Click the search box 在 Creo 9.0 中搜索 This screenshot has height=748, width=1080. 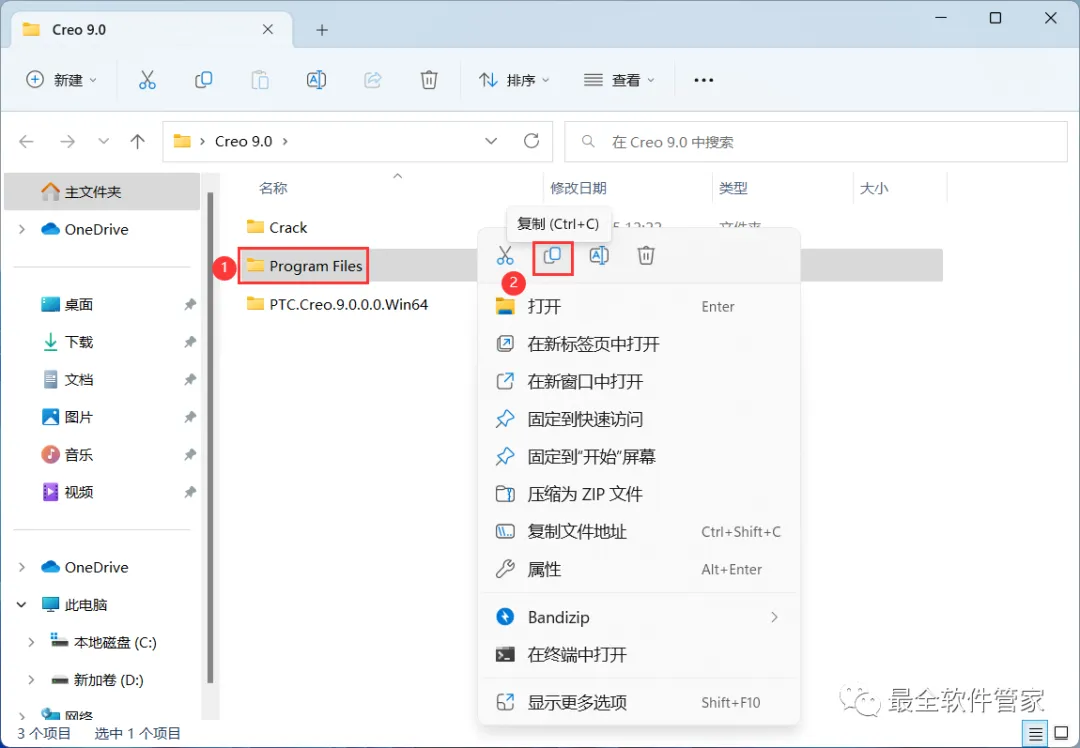click(x=816, y=142)
